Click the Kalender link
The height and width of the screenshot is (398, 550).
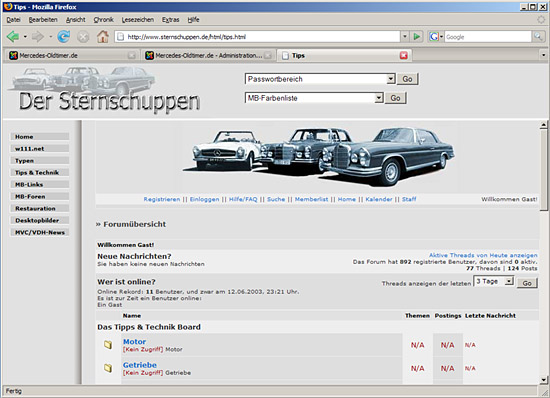379,199
